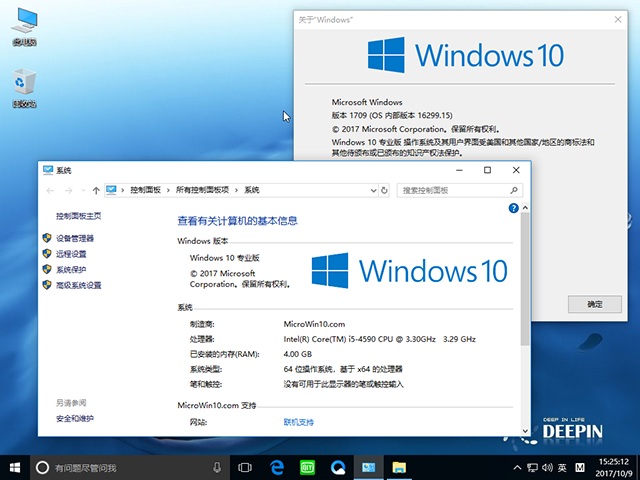Switch to the System control panel taskbar button

tap(369, 468)
